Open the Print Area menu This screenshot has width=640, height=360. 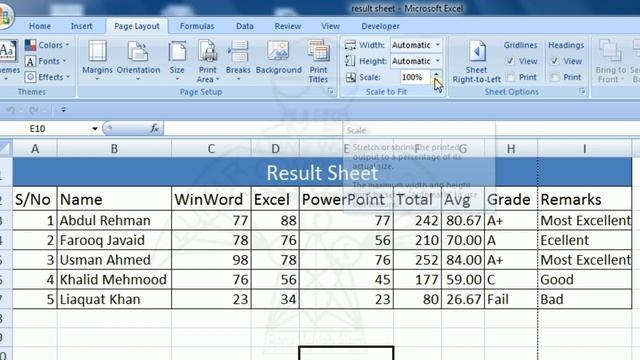[x=207, y=61]
